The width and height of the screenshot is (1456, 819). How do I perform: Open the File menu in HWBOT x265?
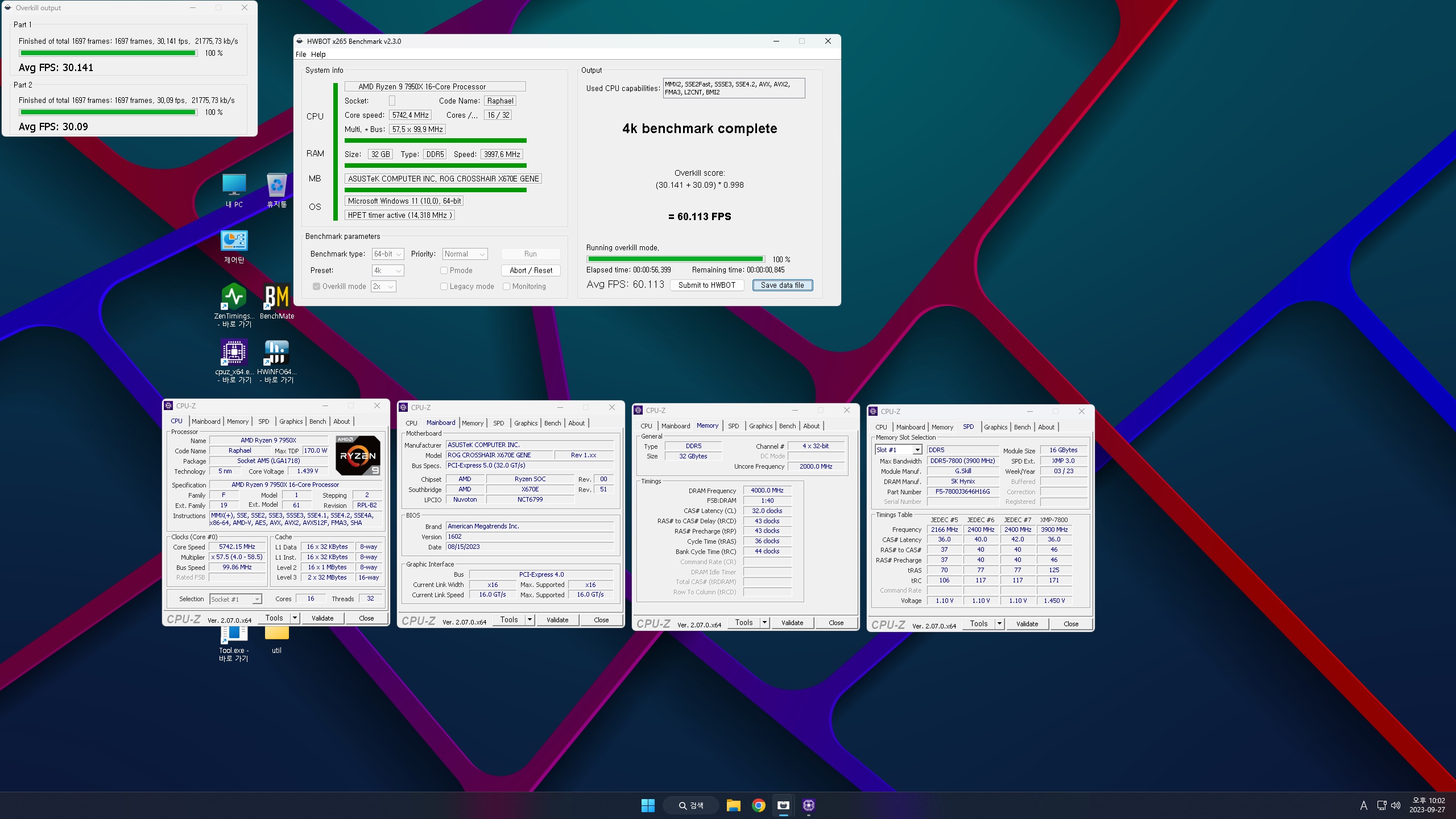pos(301,54)
